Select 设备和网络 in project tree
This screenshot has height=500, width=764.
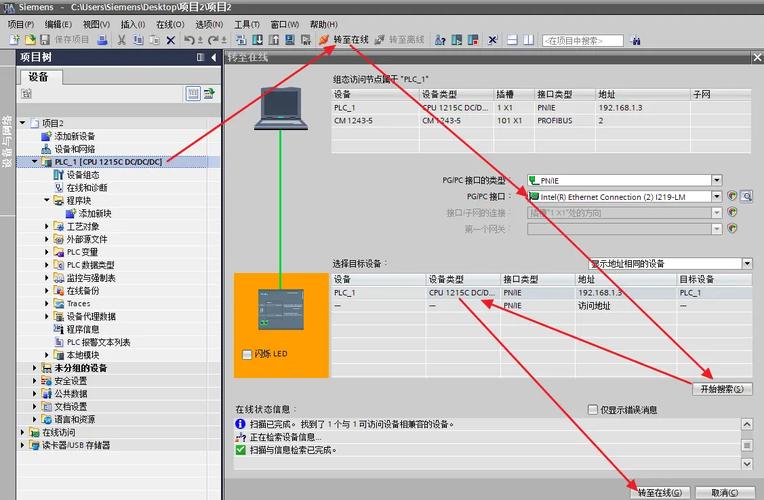(74, 149)
